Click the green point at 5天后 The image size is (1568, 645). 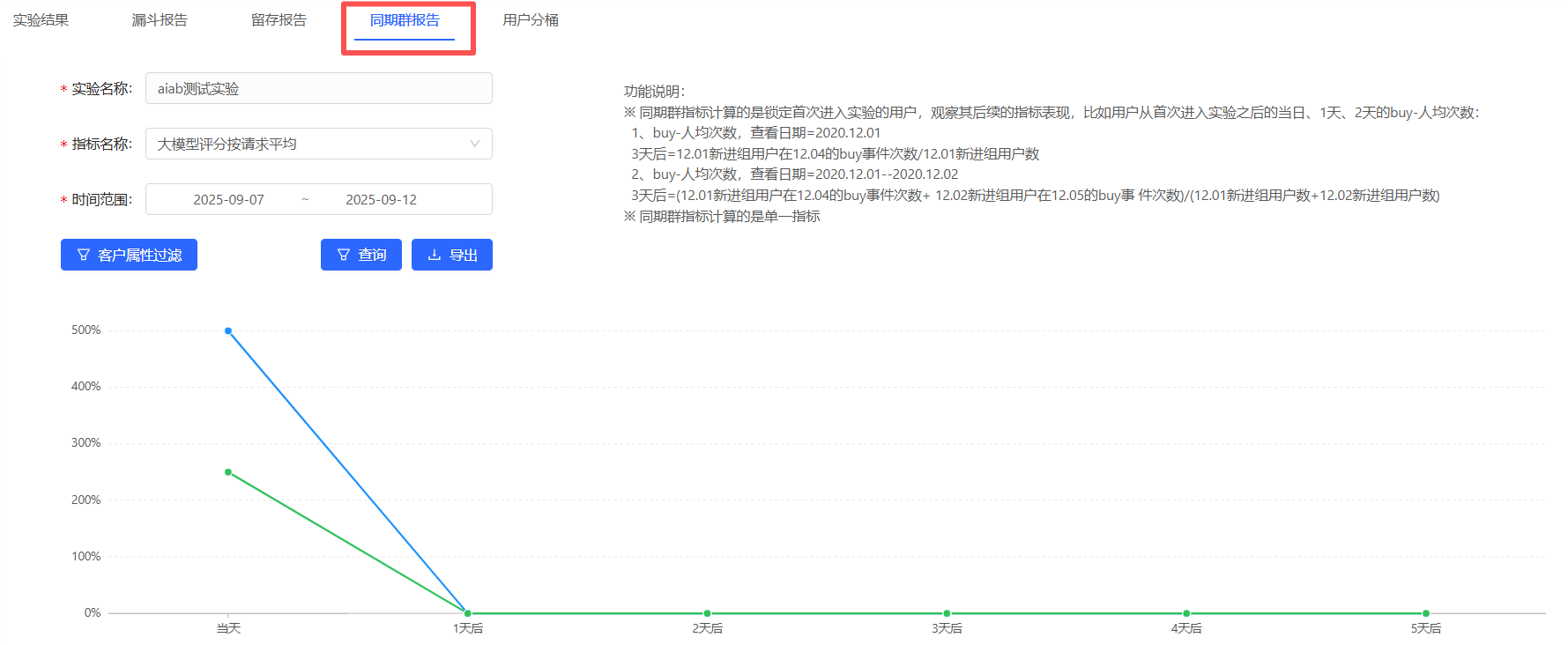click(x=1426, y=613)
